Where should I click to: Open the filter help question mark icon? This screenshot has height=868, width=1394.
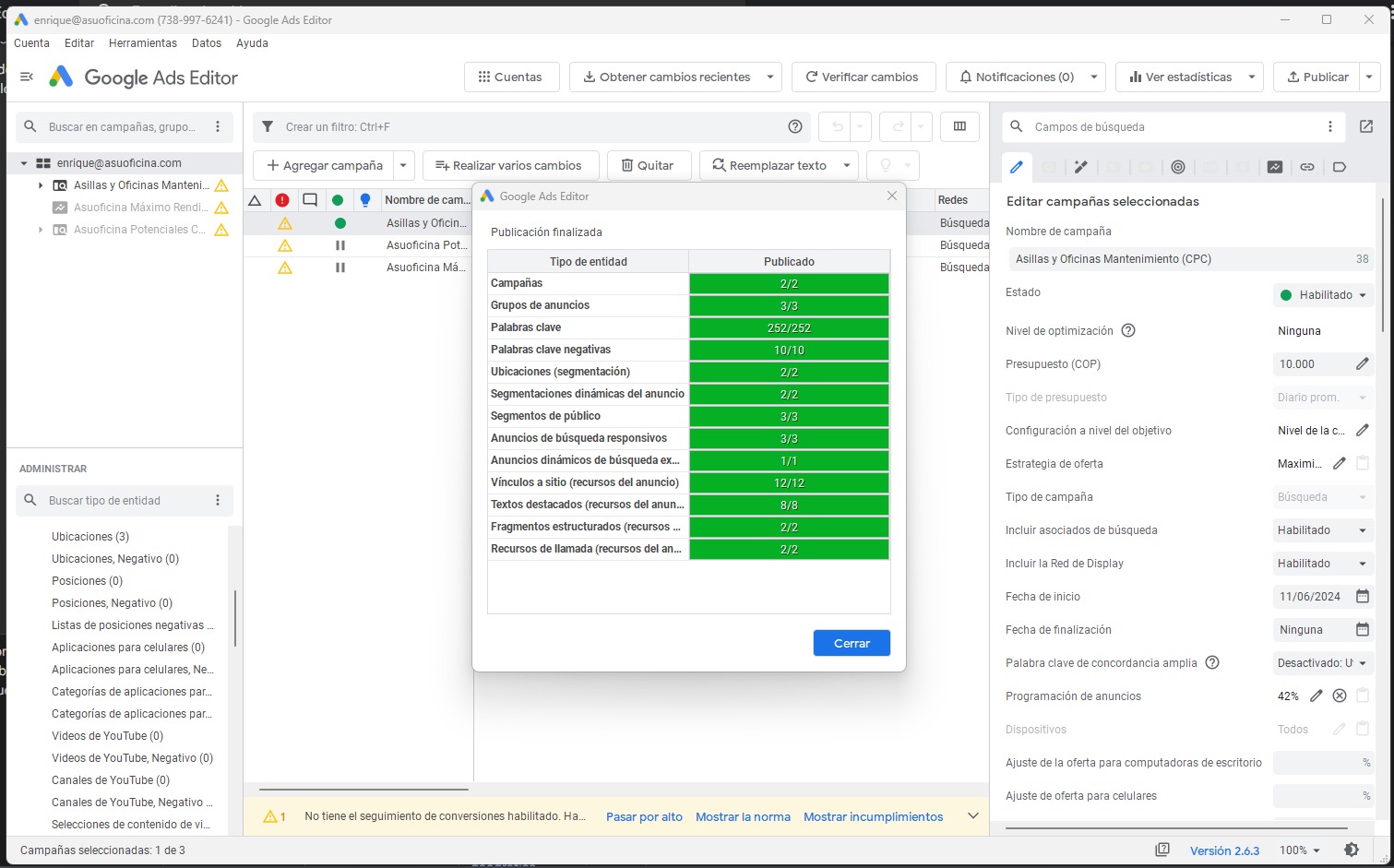[795, 127]
